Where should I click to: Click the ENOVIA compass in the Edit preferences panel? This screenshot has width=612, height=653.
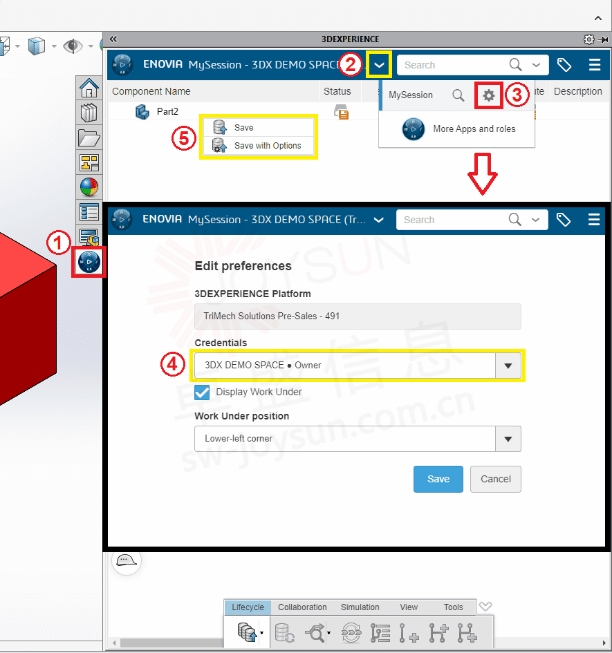[122, 219]
